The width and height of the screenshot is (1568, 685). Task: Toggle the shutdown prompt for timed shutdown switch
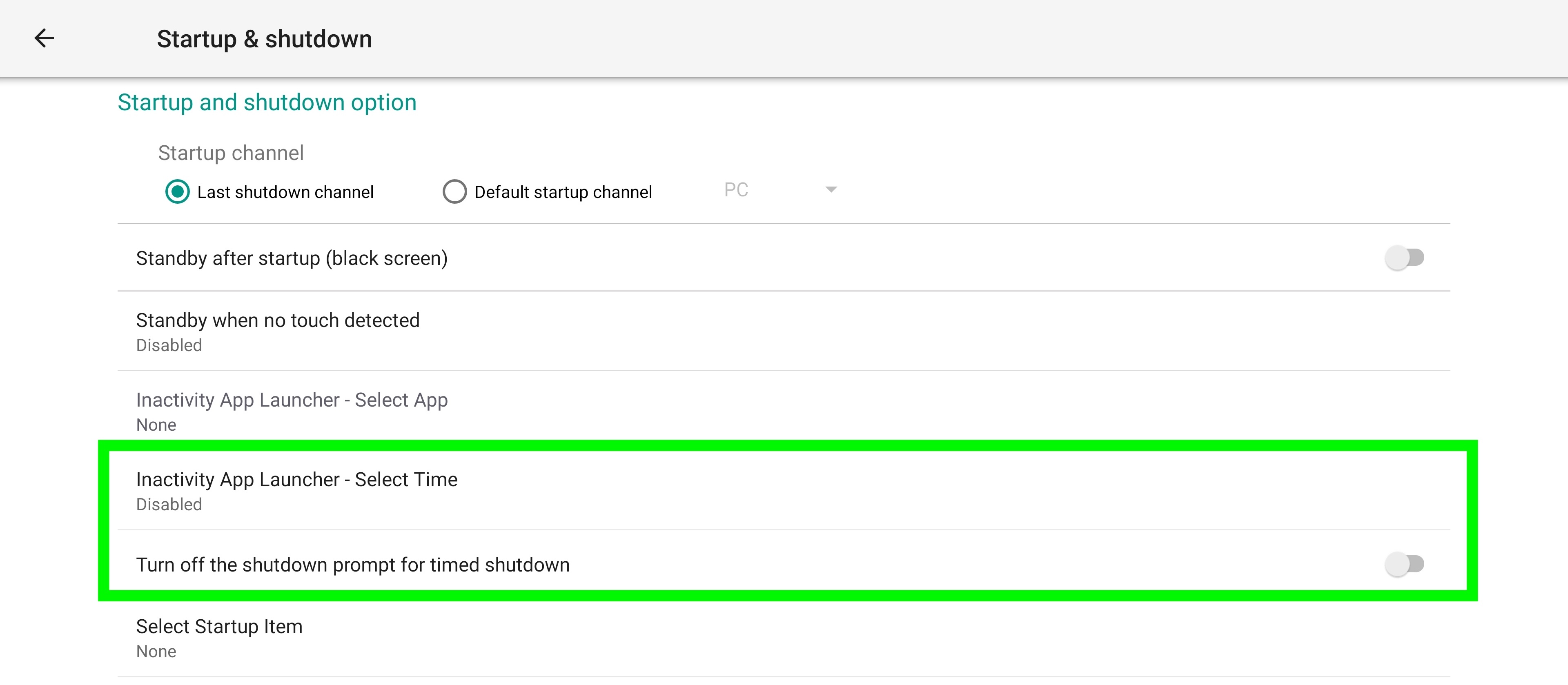[1404, 565]
